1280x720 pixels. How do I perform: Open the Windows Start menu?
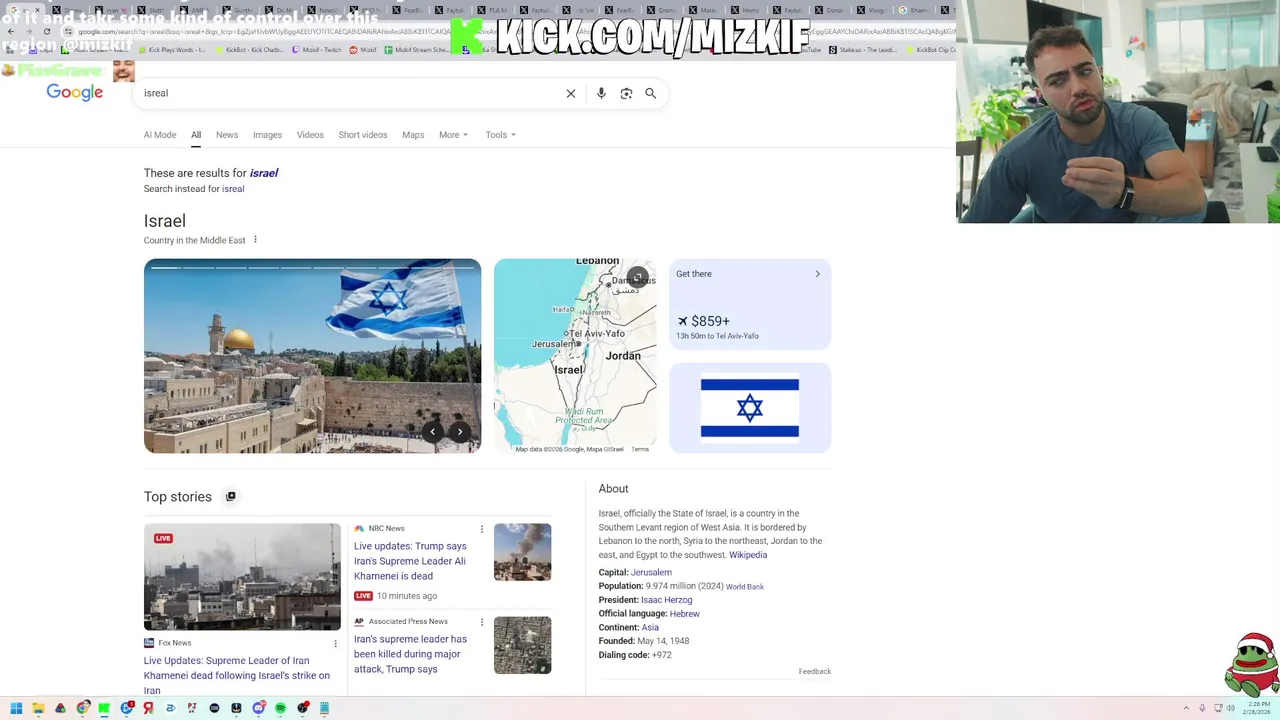coord(16,708)
